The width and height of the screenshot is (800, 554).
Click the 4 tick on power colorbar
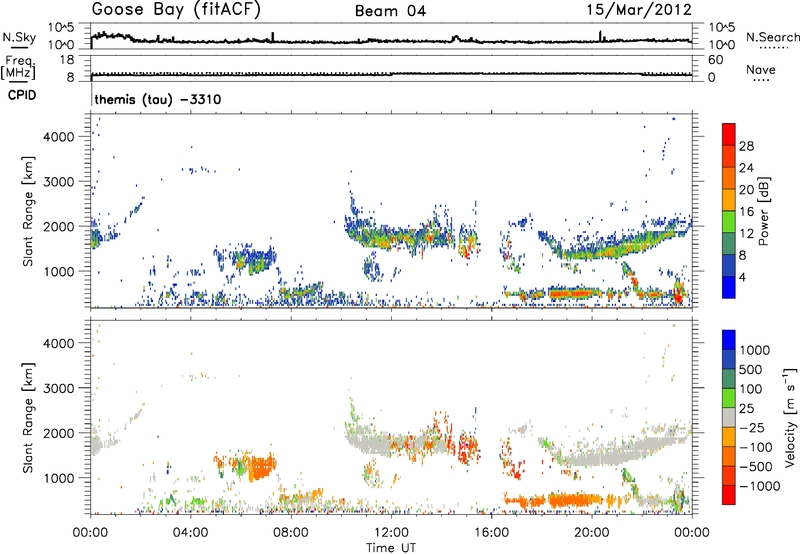743,277
